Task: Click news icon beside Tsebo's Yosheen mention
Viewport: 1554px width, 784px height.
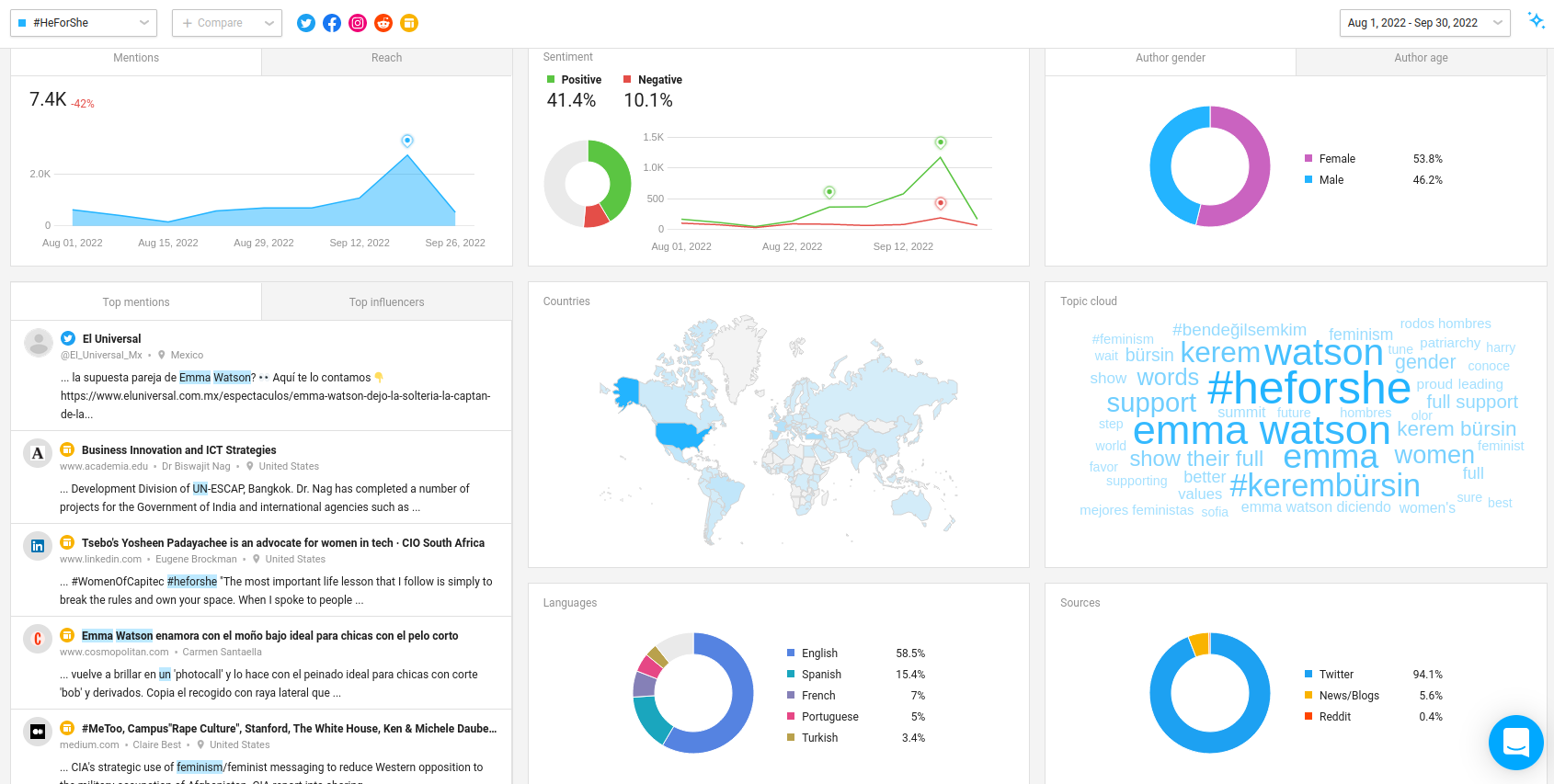Action: pyautogui.click(x=67, y=542)
